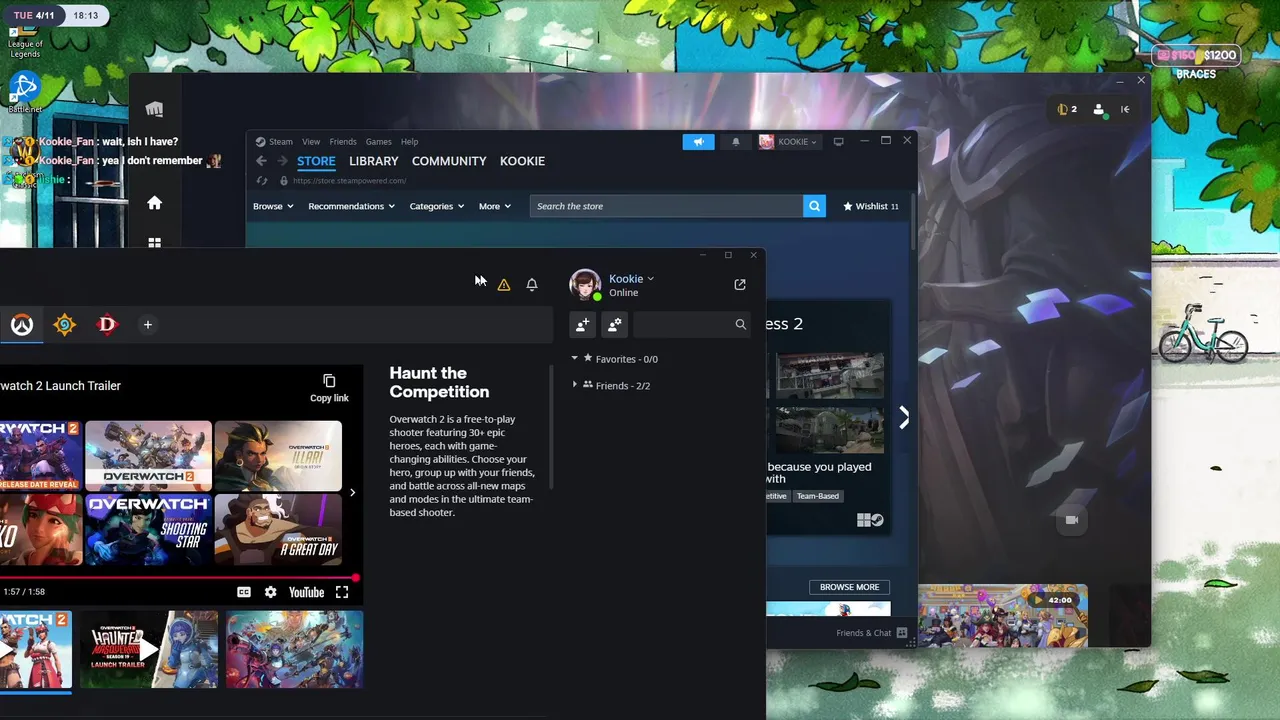This screenshot has width=1280, height=720.
Task: Open the Friends menu in Steam
Action: pyautogui.click(x=343, y=142)
